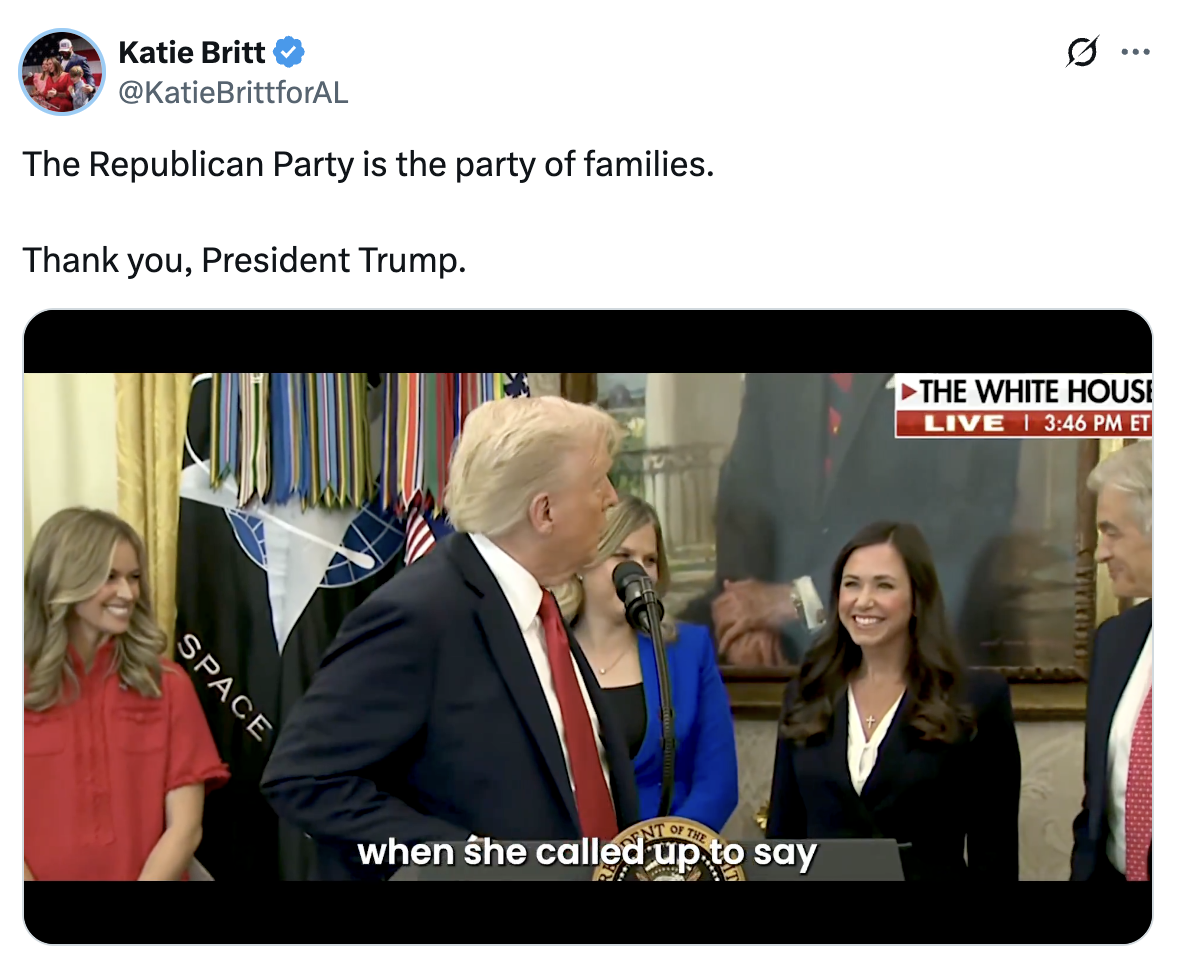The image size is (1182, 970).
Task: Click the presidential seal on the podium
Action: pyautogui.click(x=669, y=850)
